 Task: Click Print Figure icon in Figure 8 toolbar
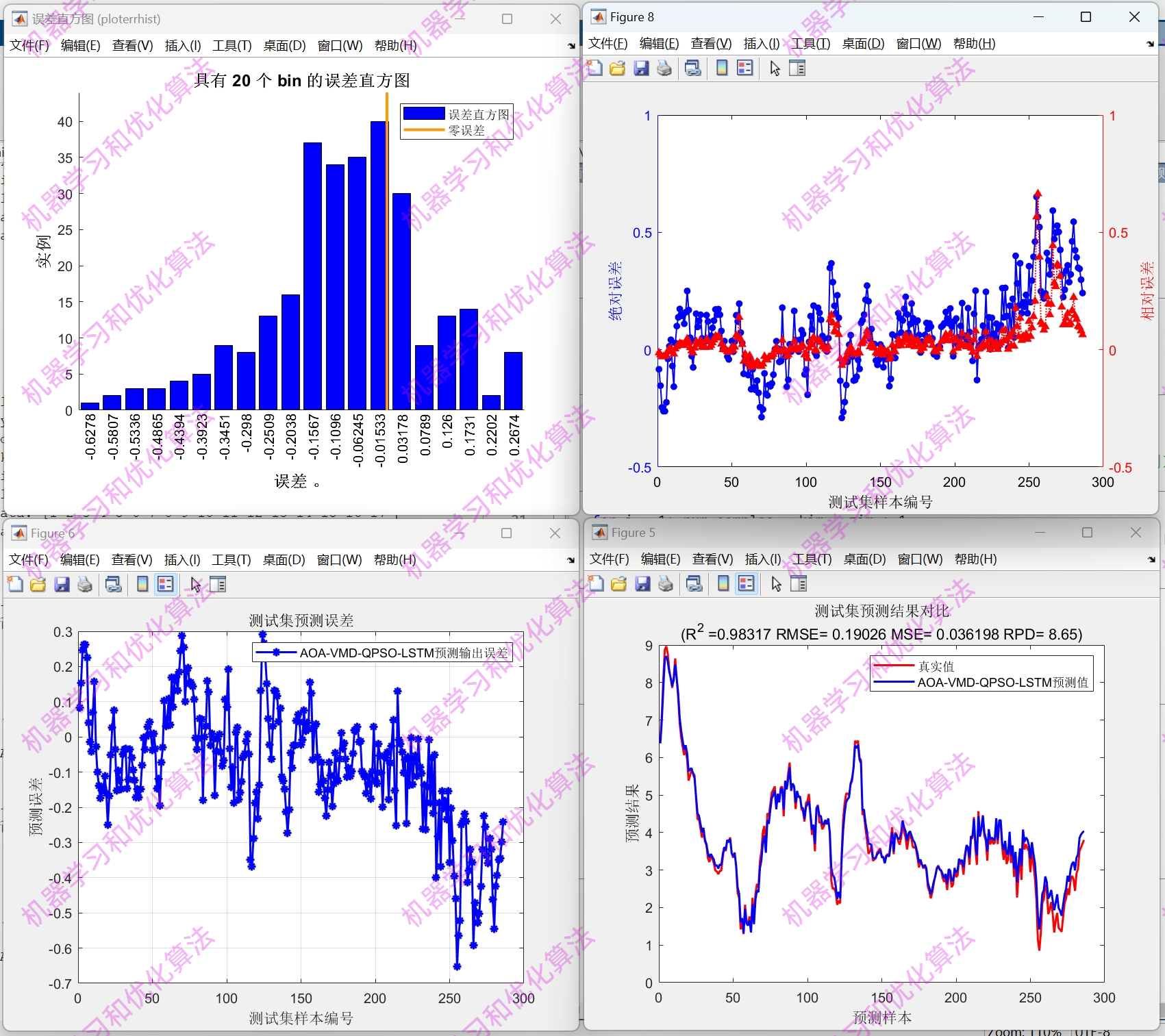pos(664,68)
